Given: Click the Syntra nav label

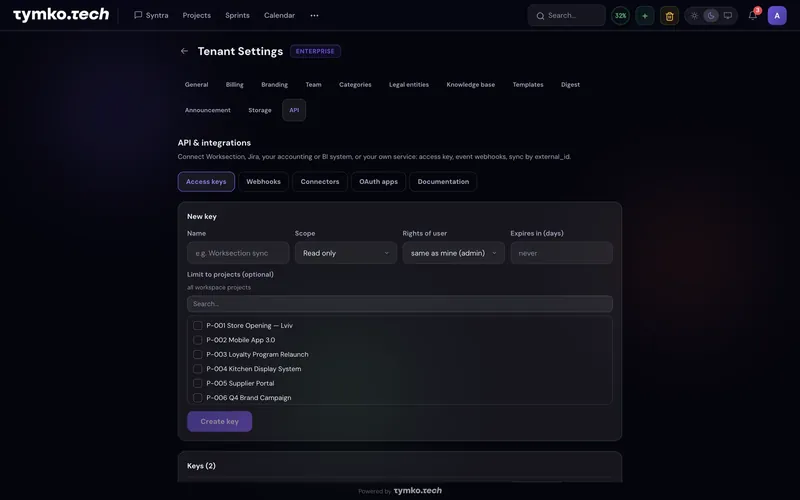Looking at the screenshot, I should click(157, 15).
